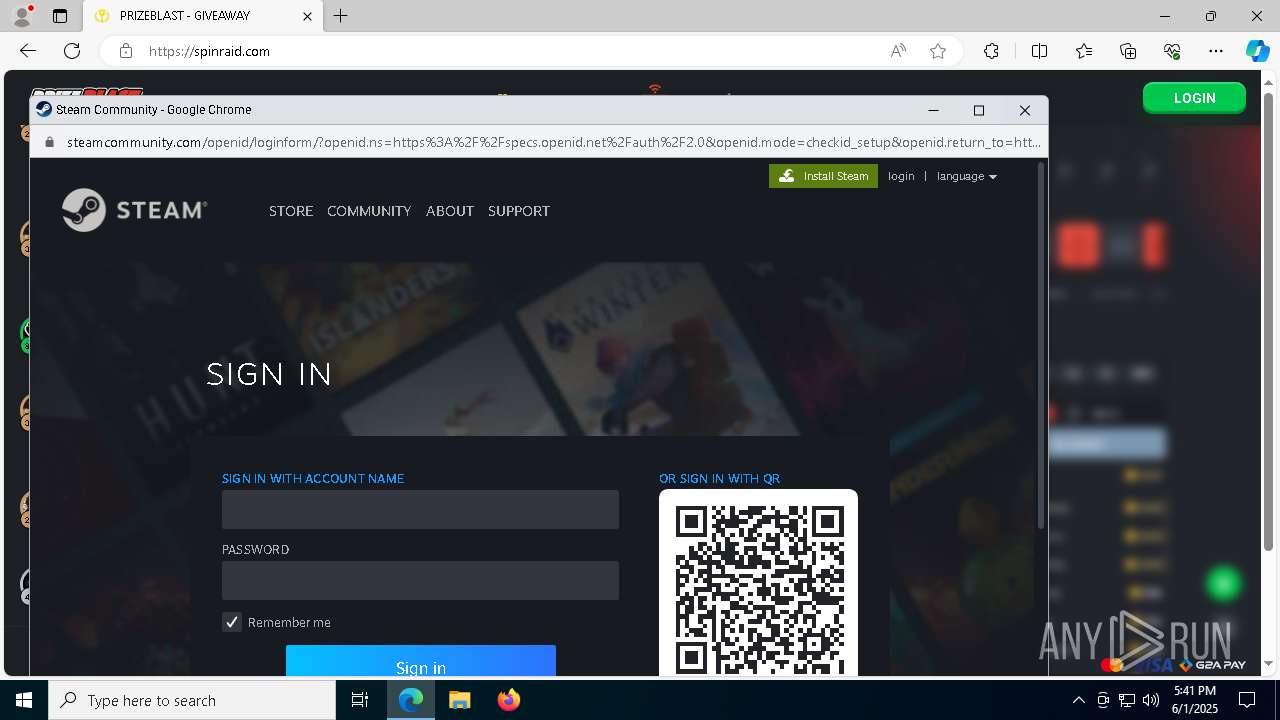This screenshot has width=1280, height=720.
Task: Click the account name input field
Action: [x=420, y=510]
